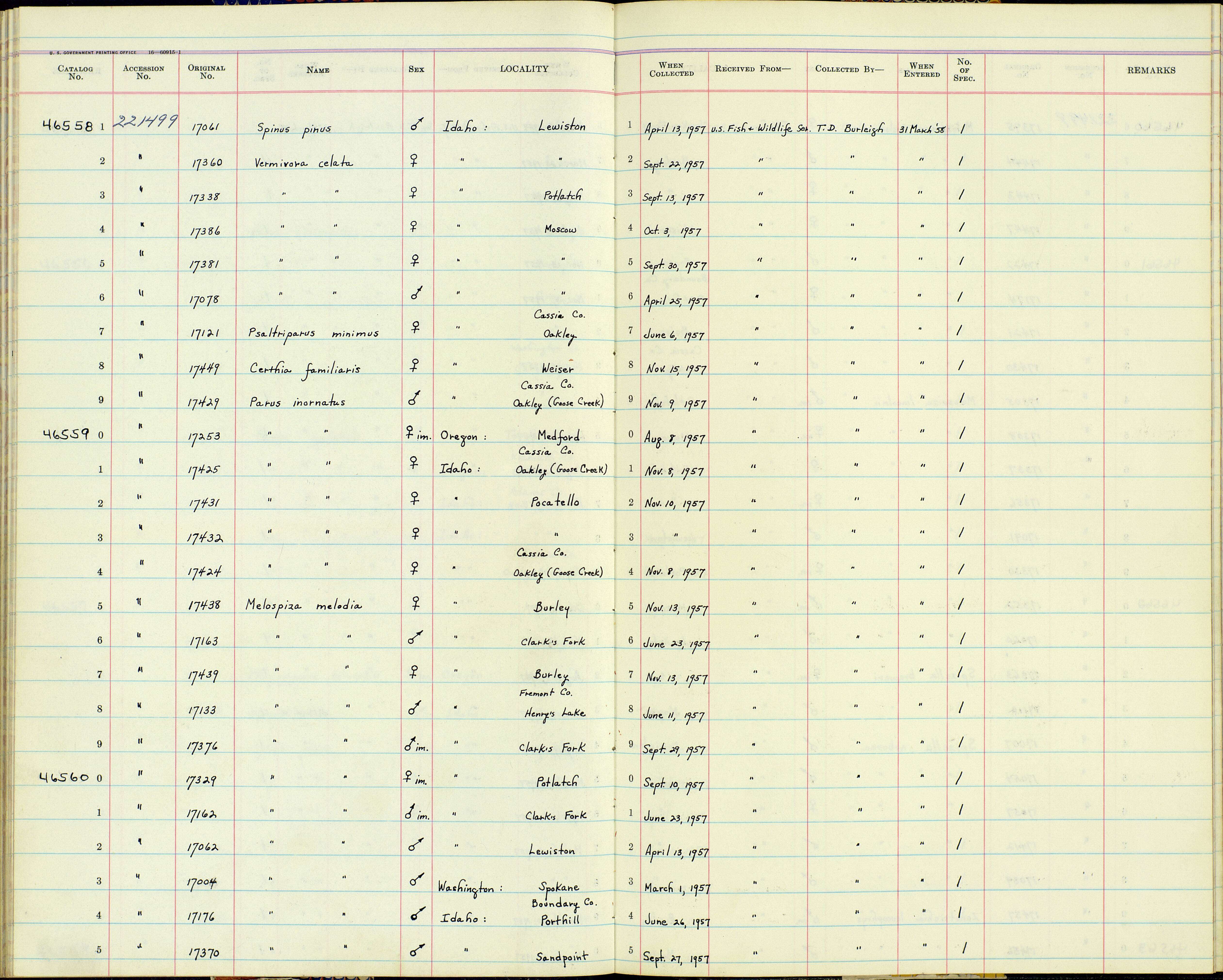Click locality Medford in the Oregon row
This screenshot has height=980, width=1223.
pos(559,437)
